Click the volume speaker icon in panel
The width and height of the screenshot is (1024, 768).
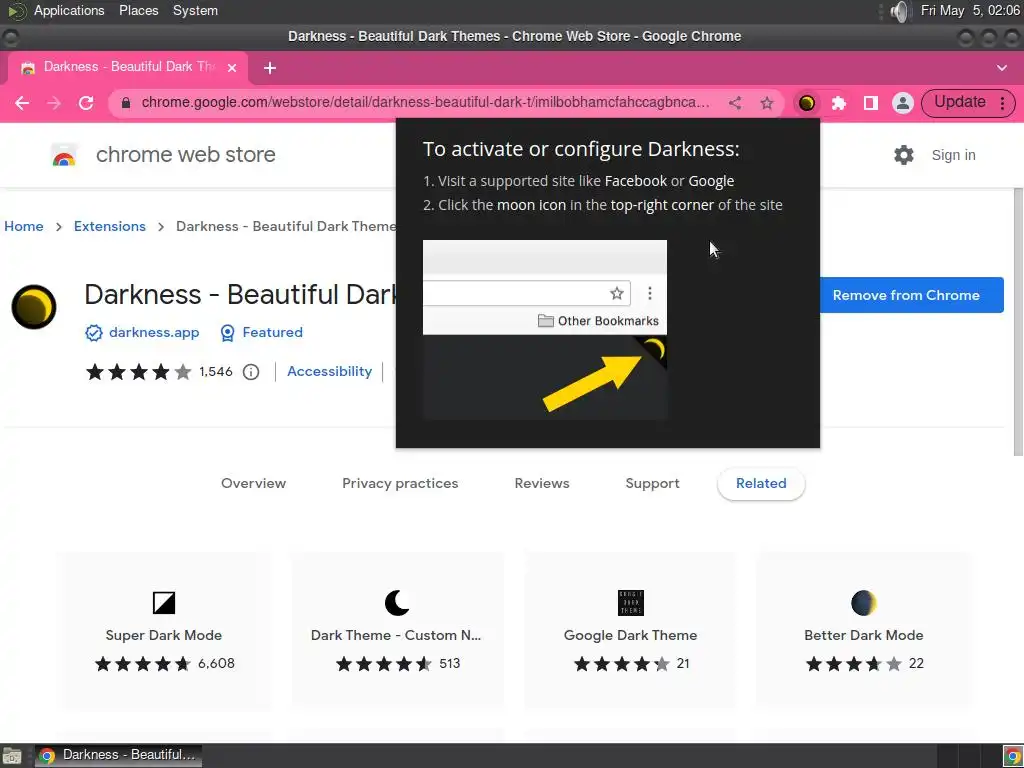(900, 11)
